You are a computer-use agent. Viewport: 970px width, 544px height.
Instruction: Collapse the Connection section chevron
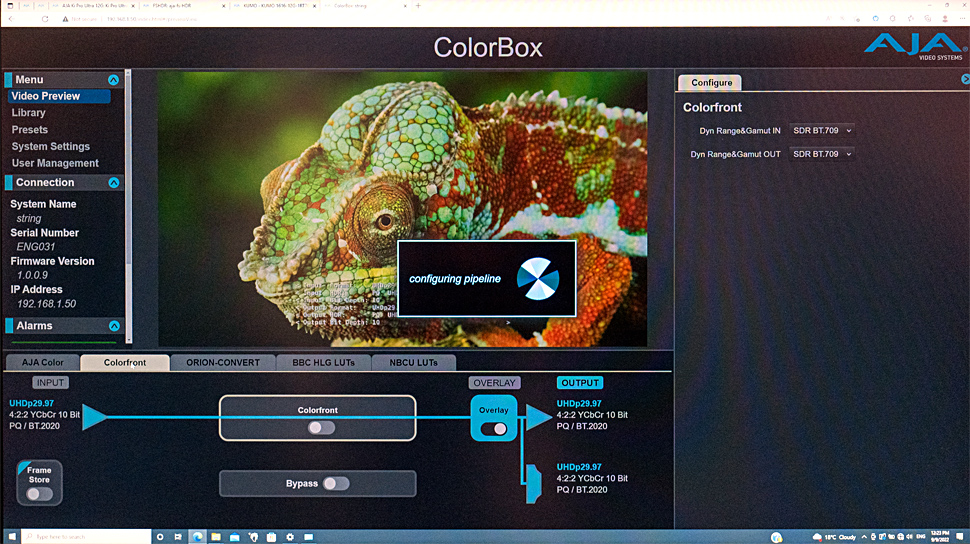point(114,183)
